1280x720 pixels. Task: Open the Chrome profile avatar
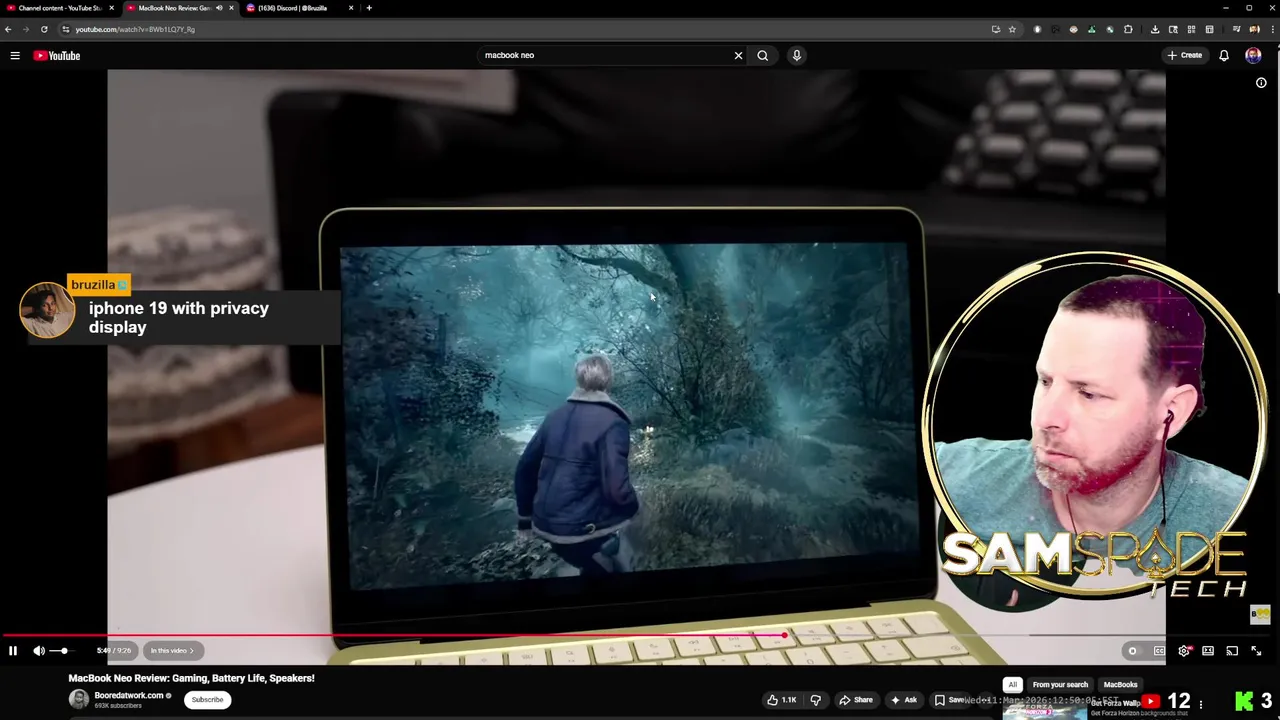(x=1254, y=29)
